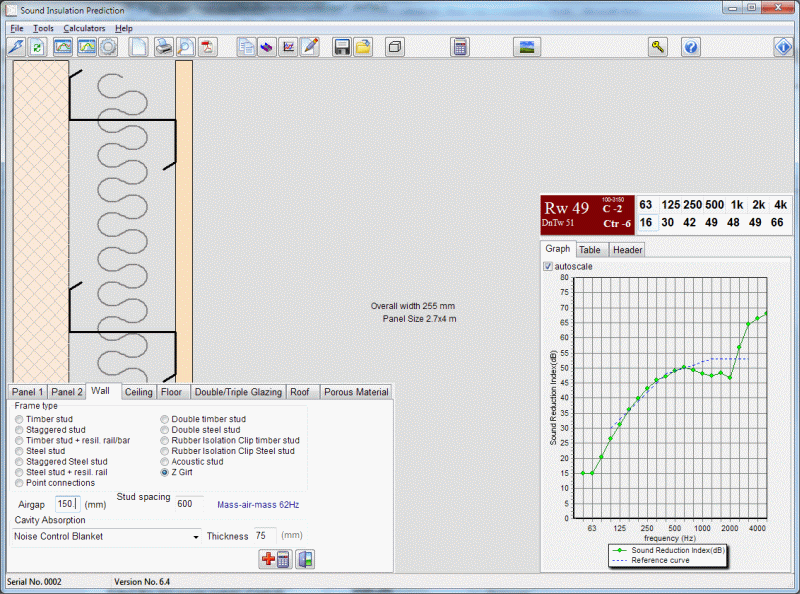Click the first curve graph toolbar icon
This screenshot has width=800, height=594.
pos(63,47)
